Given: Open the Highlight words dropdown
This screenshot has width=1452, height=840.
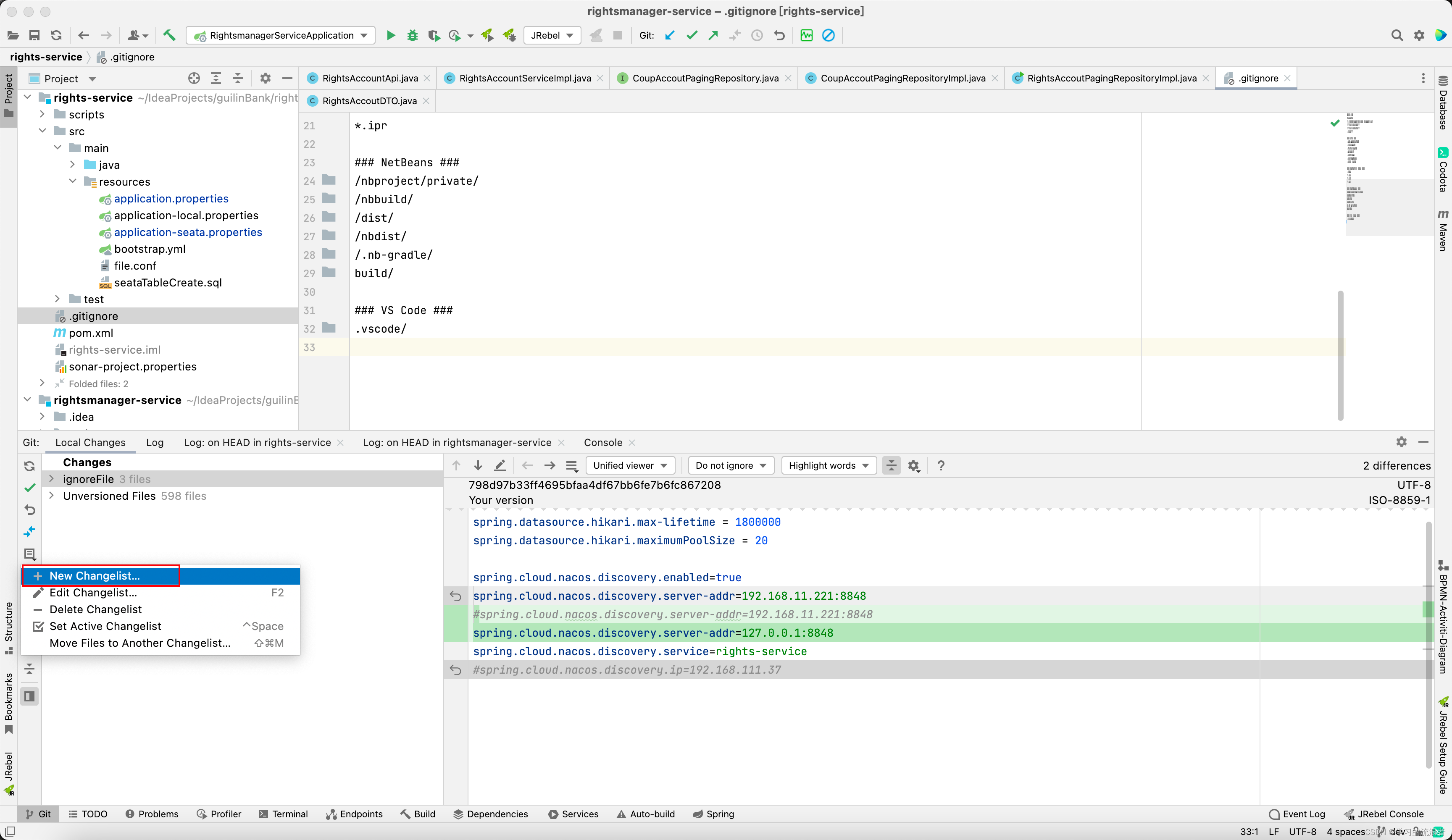Looking at the screenshot, I should pyautogui.click(x=829, y=465).
